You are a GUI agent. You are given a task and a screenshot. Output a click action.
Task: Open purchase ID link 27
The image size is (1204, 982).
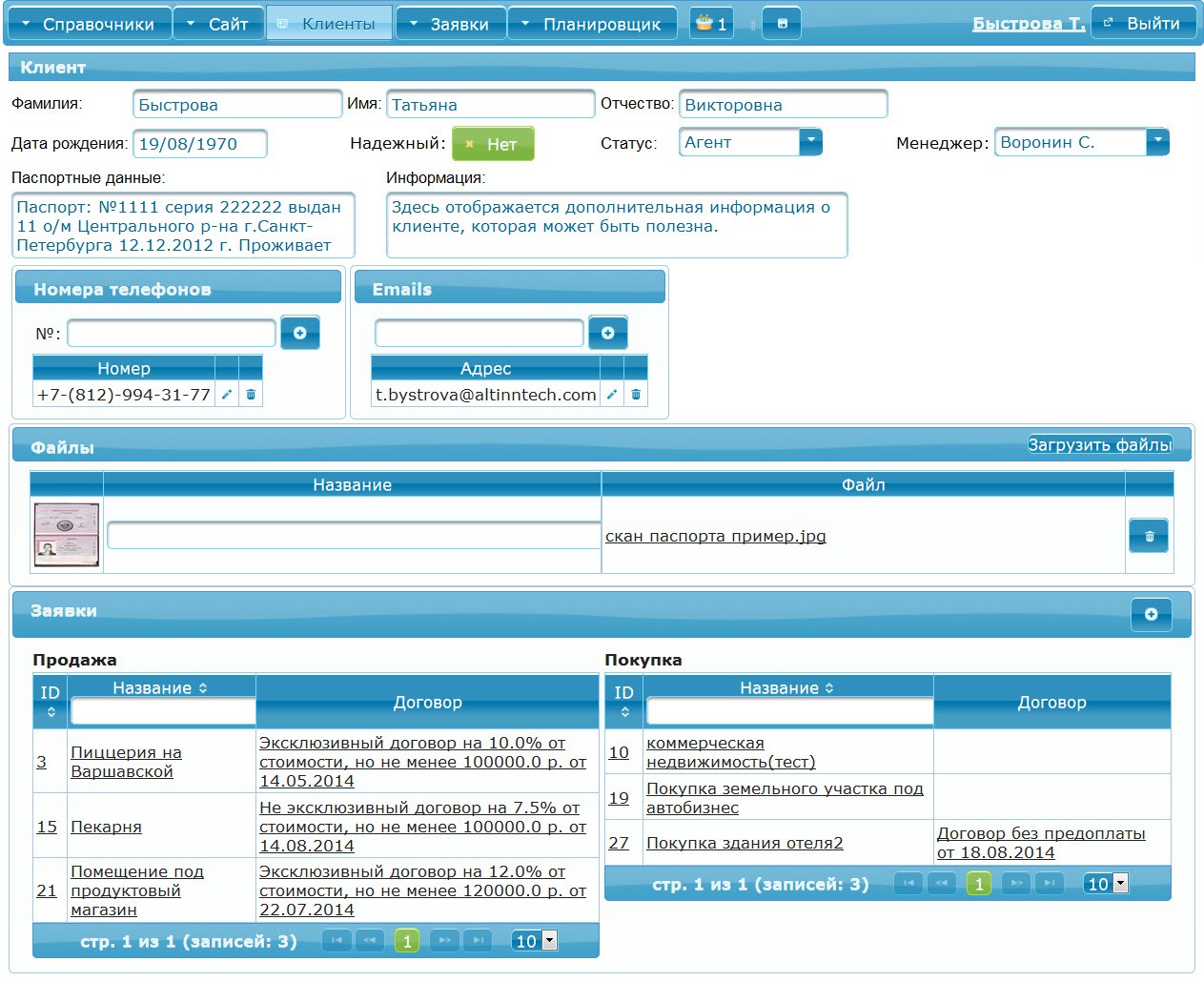coord(619,842)
